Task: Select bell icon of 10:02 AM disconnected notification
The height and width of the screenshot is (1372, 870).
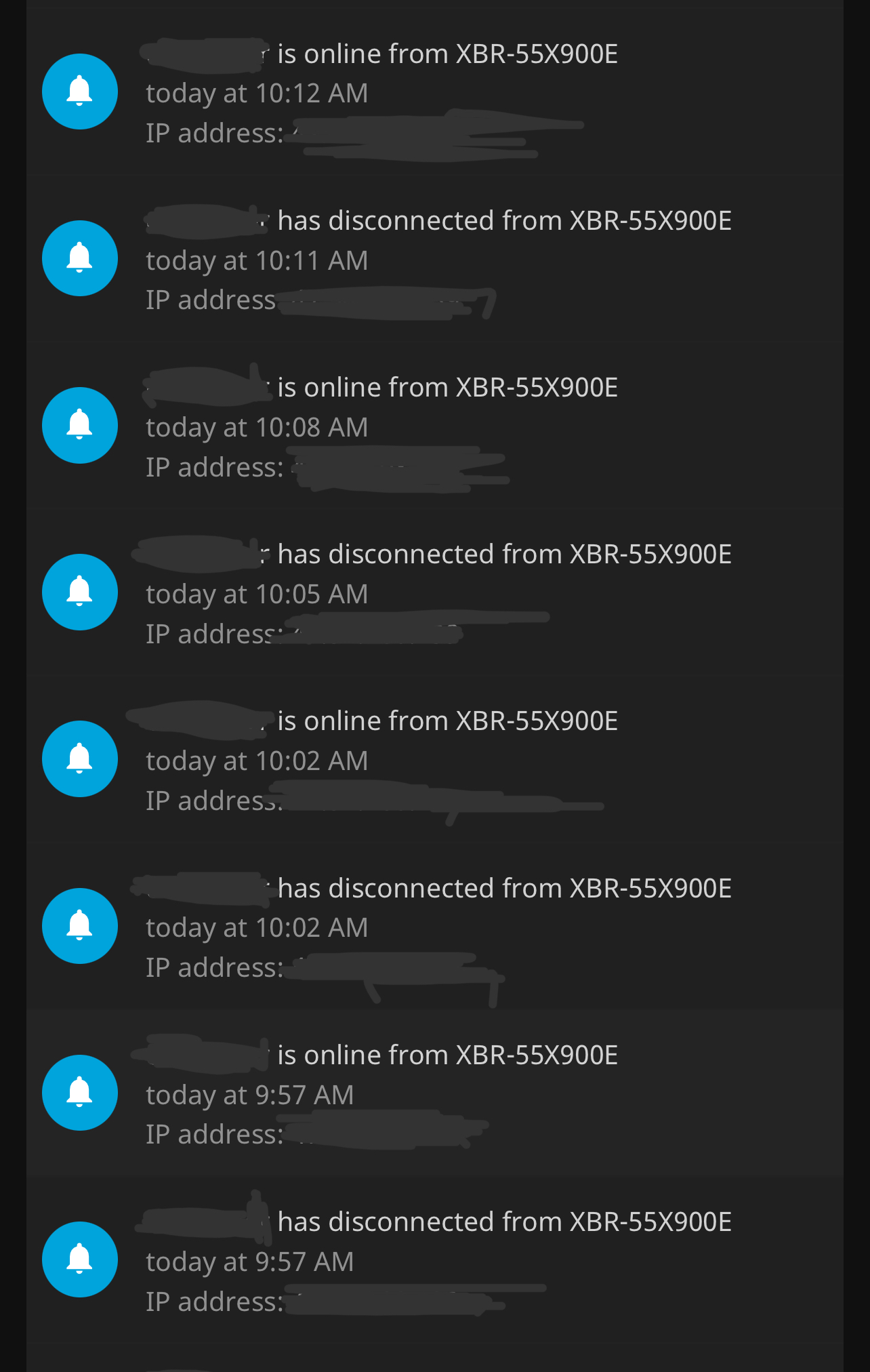Action: pyautogui.click(x=80, y=926)
